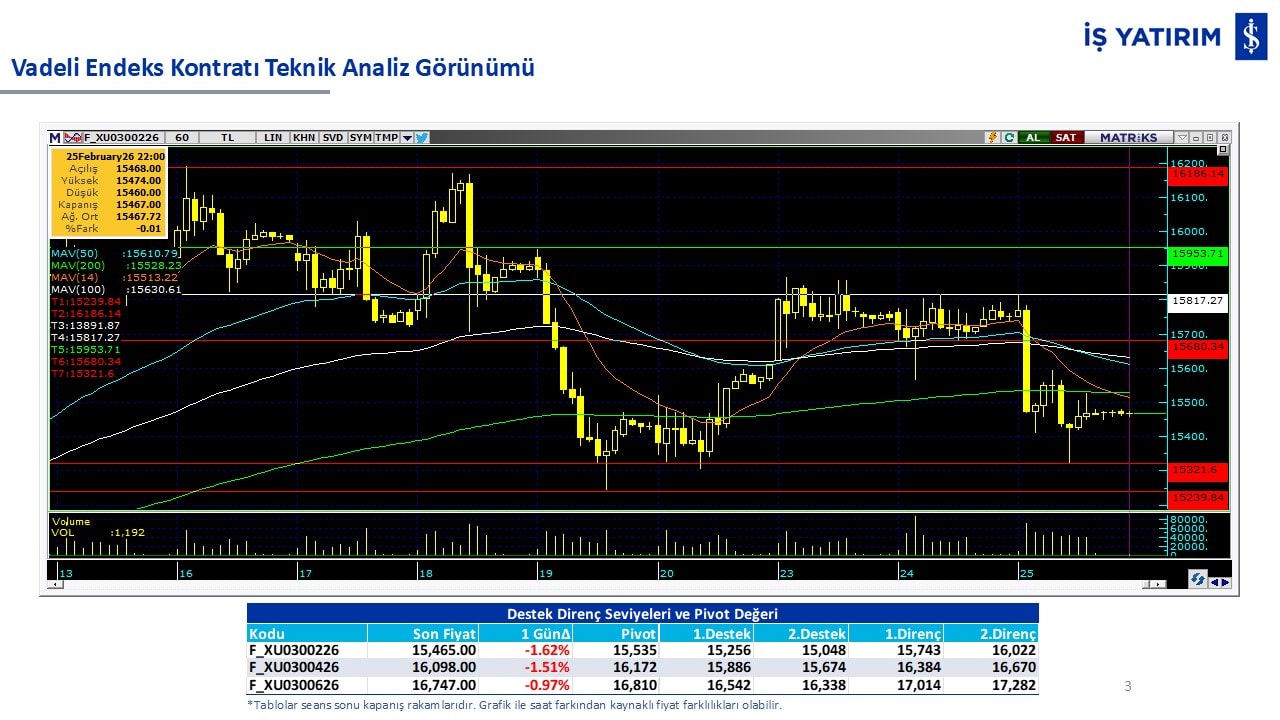Viewport: 1280px width, 720px height.
Task: Open the chart type icon beside symbol
Action: [x=72, y=138]
